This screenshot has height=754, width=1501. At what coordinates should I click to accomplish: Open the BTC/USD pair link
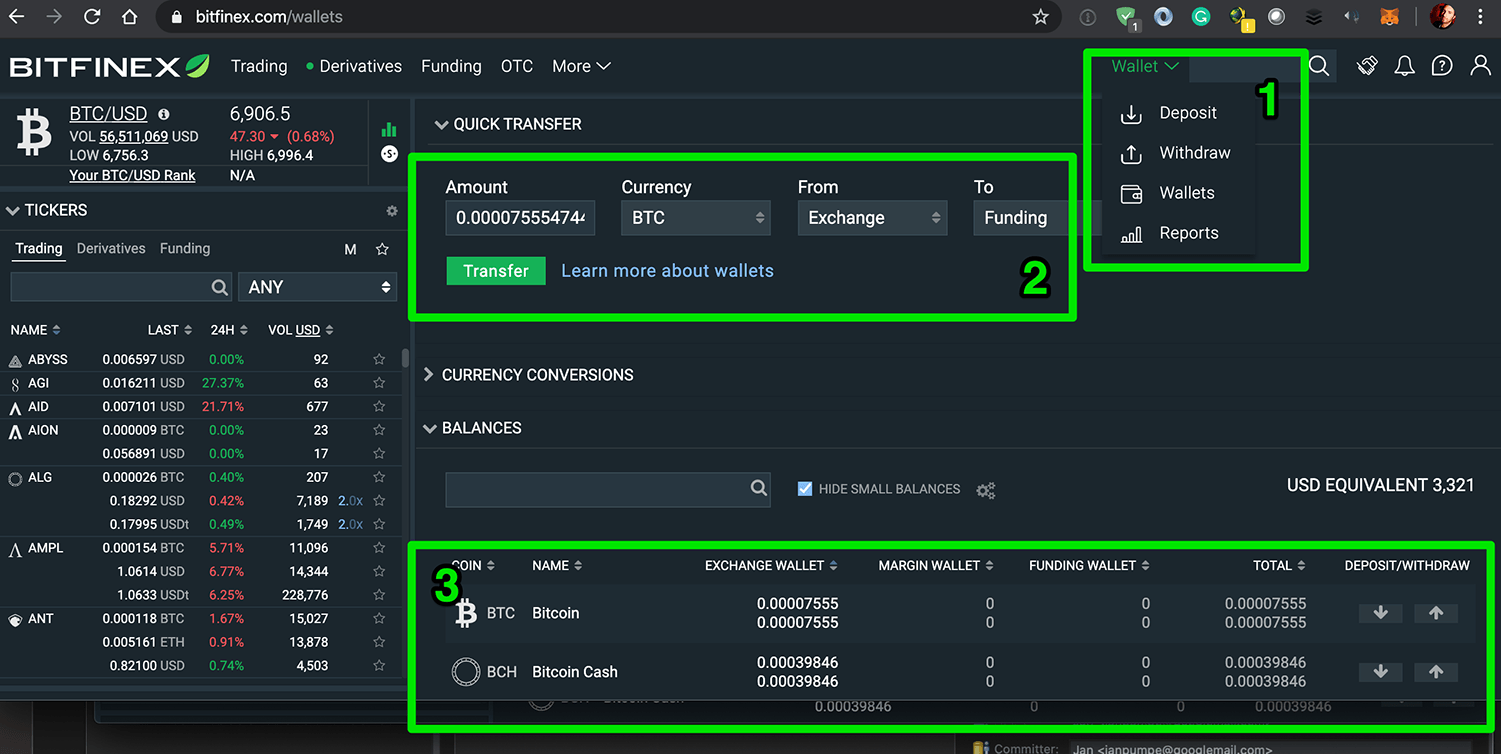point(108,114)
